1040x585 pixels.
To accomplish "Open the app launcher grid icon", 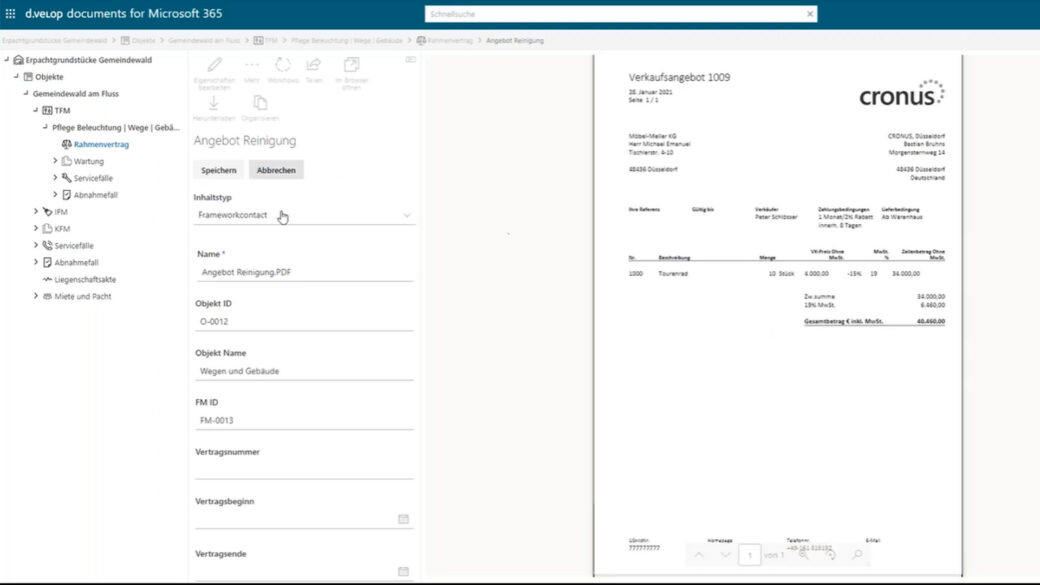I will [x=11, y=14].
